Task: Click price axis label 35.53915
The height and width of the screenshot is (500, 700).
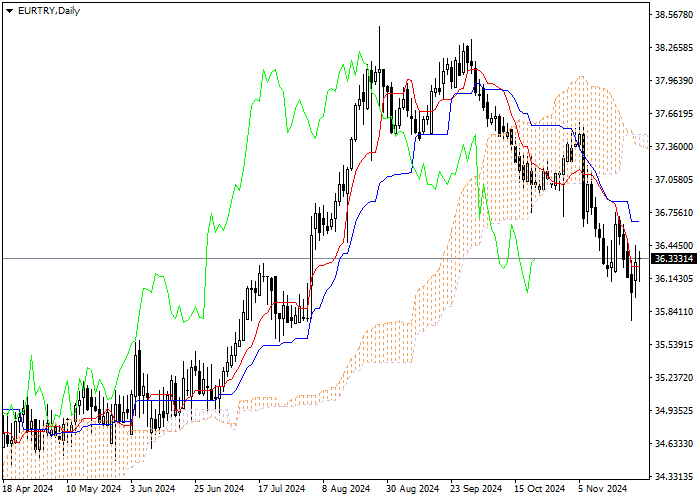Action: click(674, 345)
